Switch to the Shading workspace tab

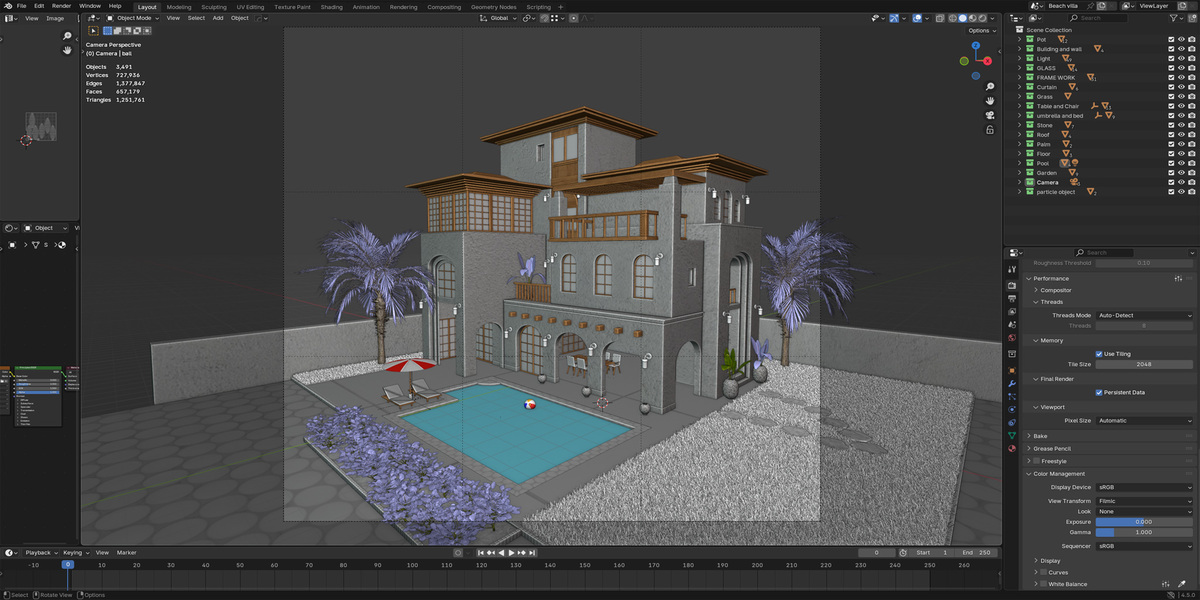pyautogui.click(x=331, y=7)
